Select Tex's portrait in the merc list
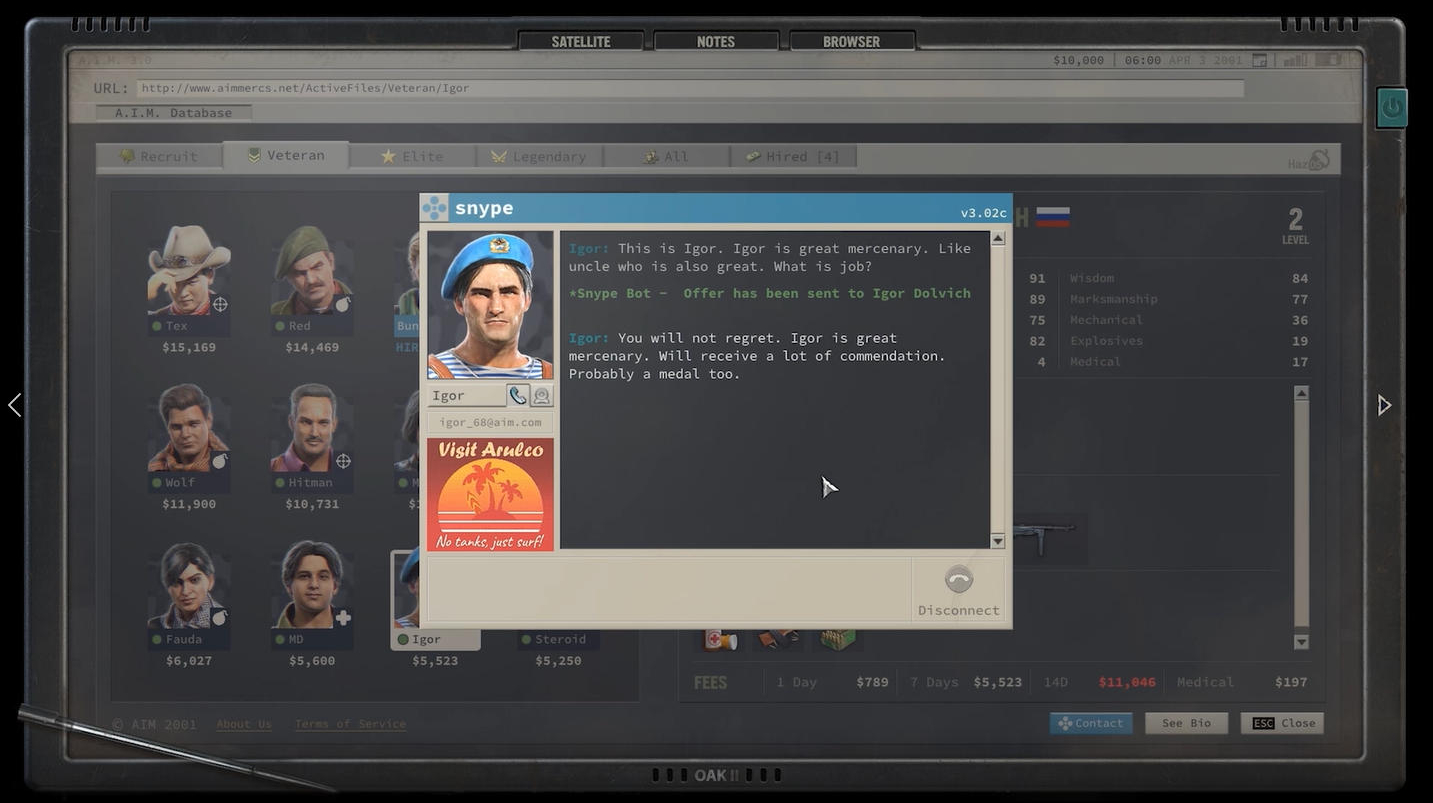 (x=188, y=270)
